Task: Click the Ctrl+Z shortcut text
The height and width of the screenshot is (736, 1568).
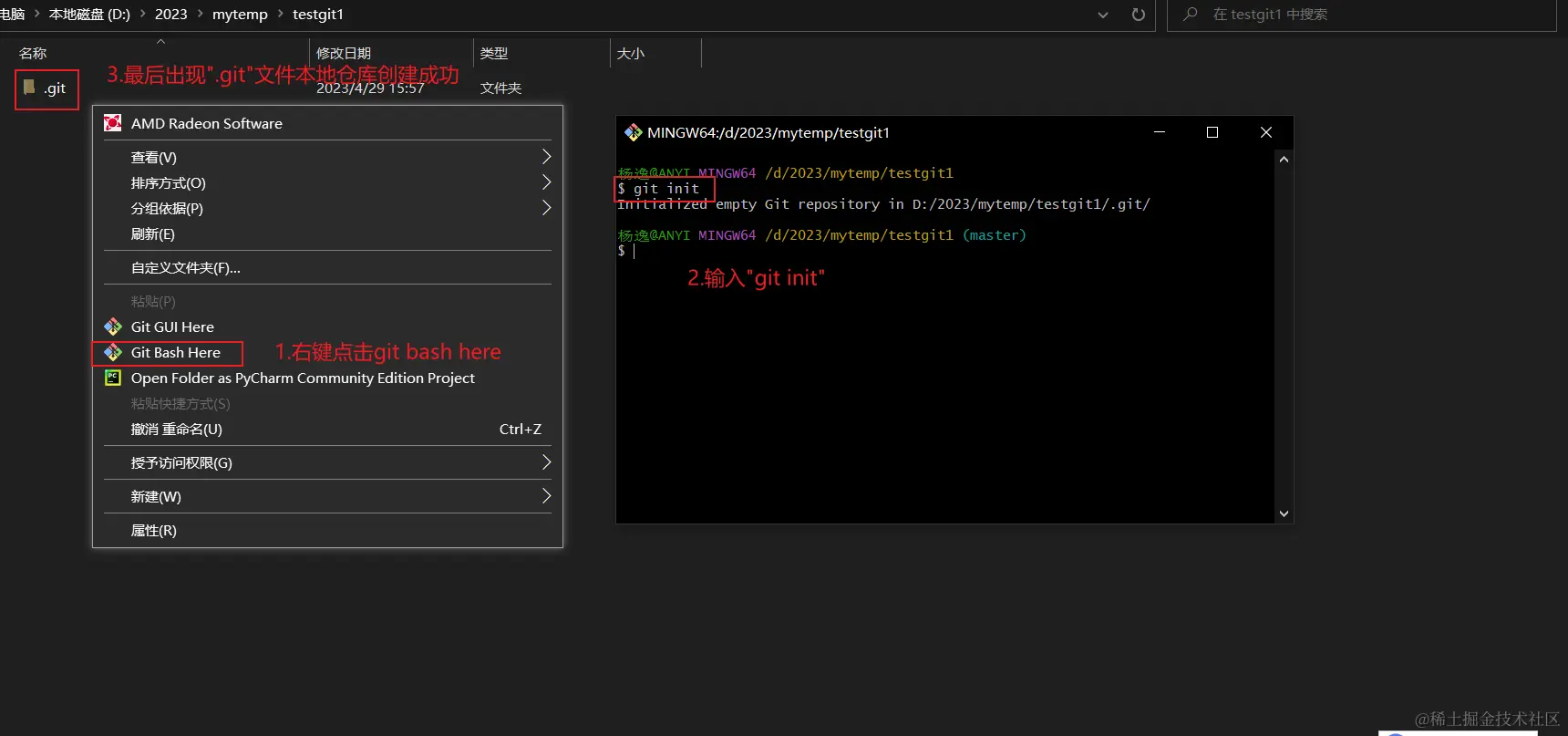Action: [x=521, y=430]
